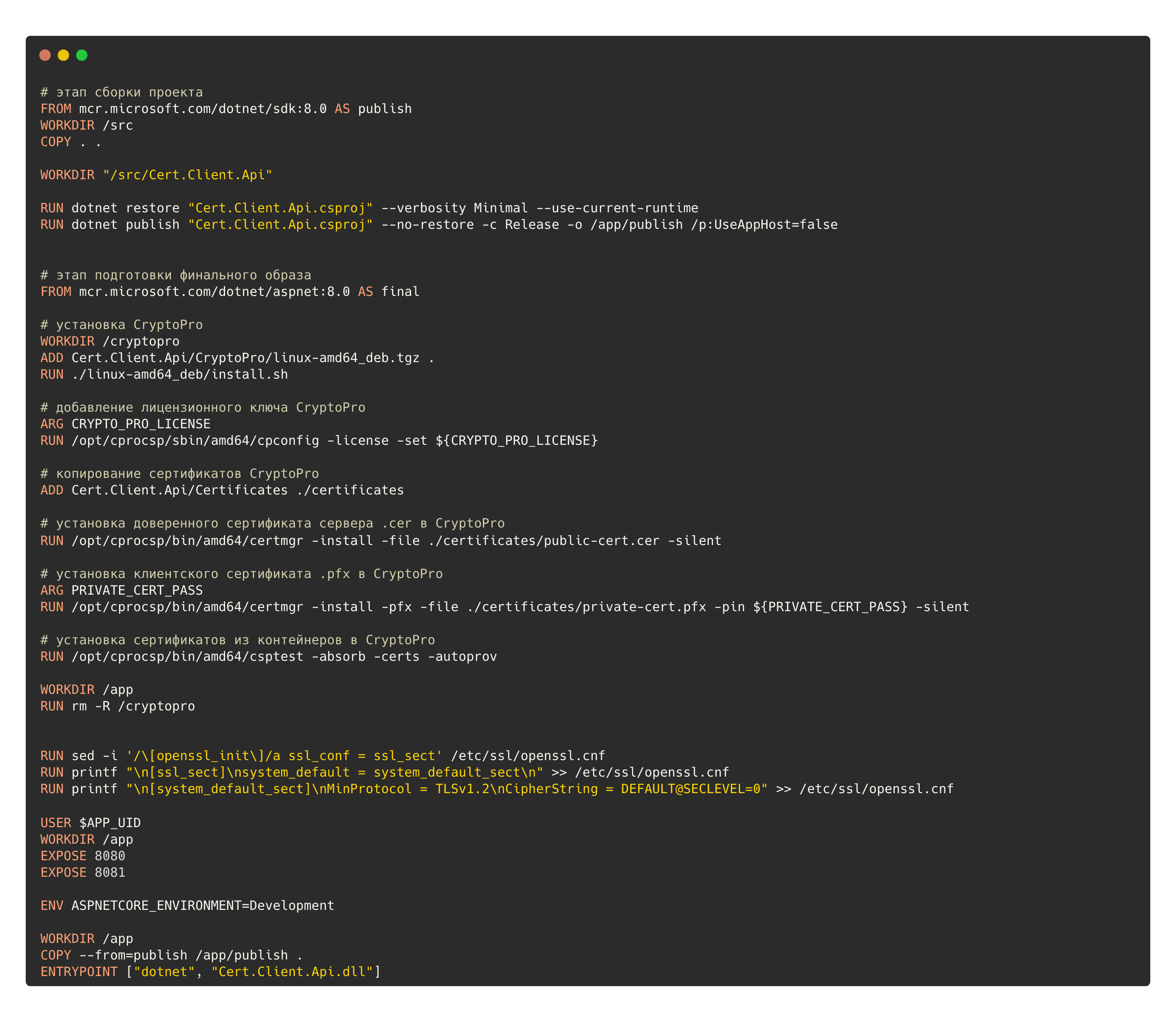This screenshot has height=1022, width=1176.
Task: Click DEFAULT@SECLEVEL=0 in printf string
Action: tap(690, 789)
